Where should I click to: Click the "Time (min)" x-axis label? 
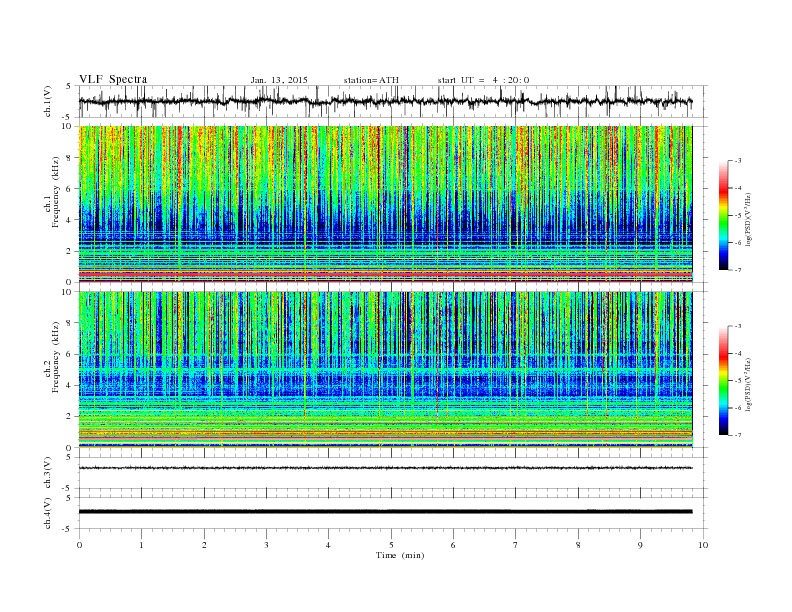click(x=400, y=555)
